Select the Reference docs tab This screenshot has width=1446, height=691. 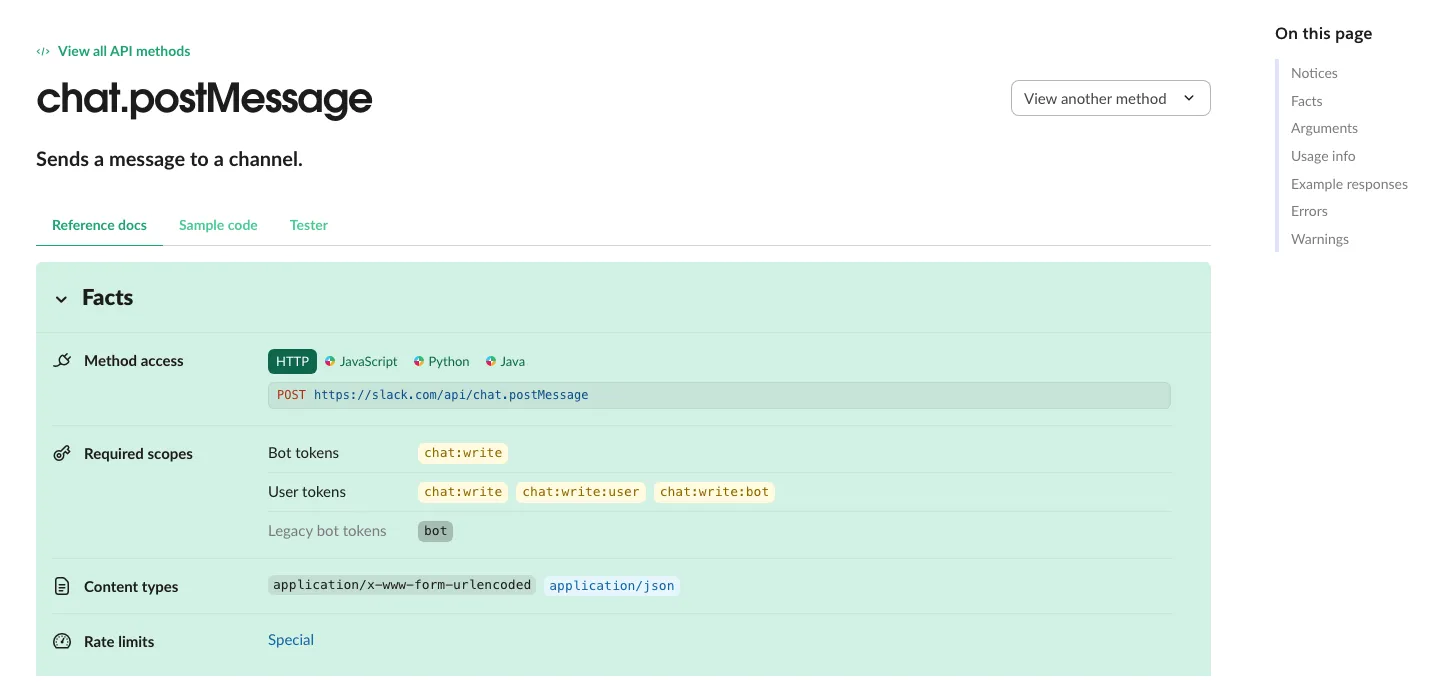tap(99, 225)
